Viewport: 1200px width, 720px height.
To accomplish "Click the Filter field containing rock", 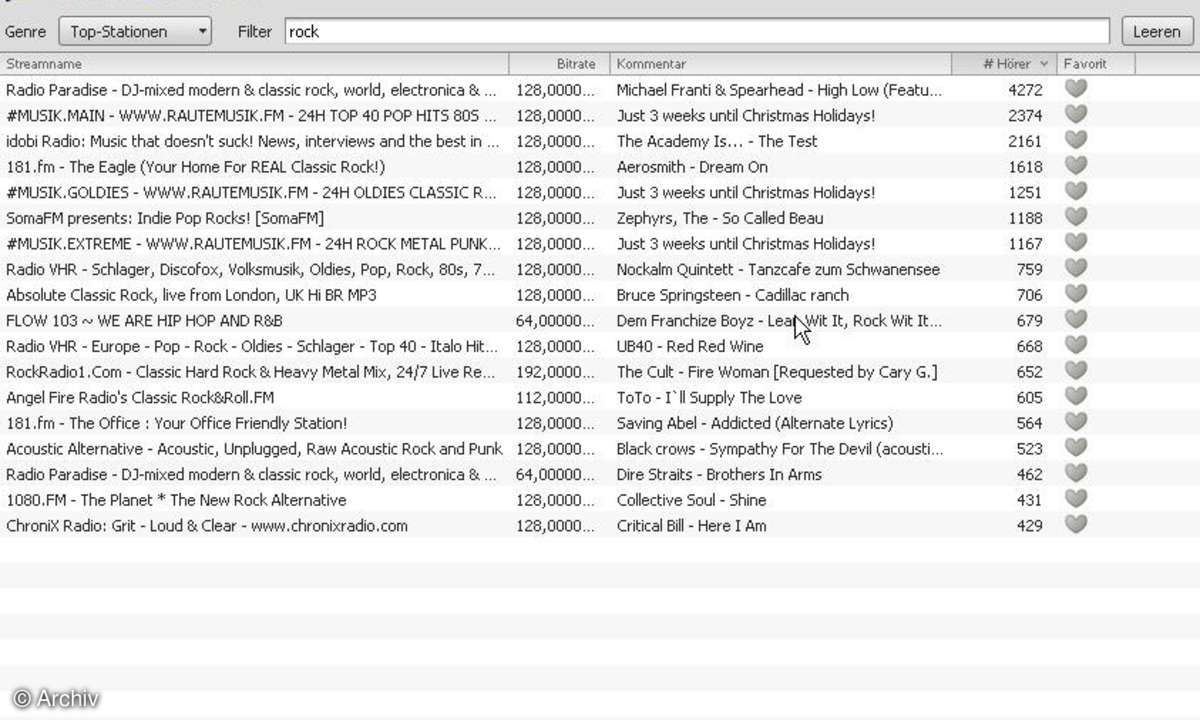I will pyautogui.click(x=697, y=31).
